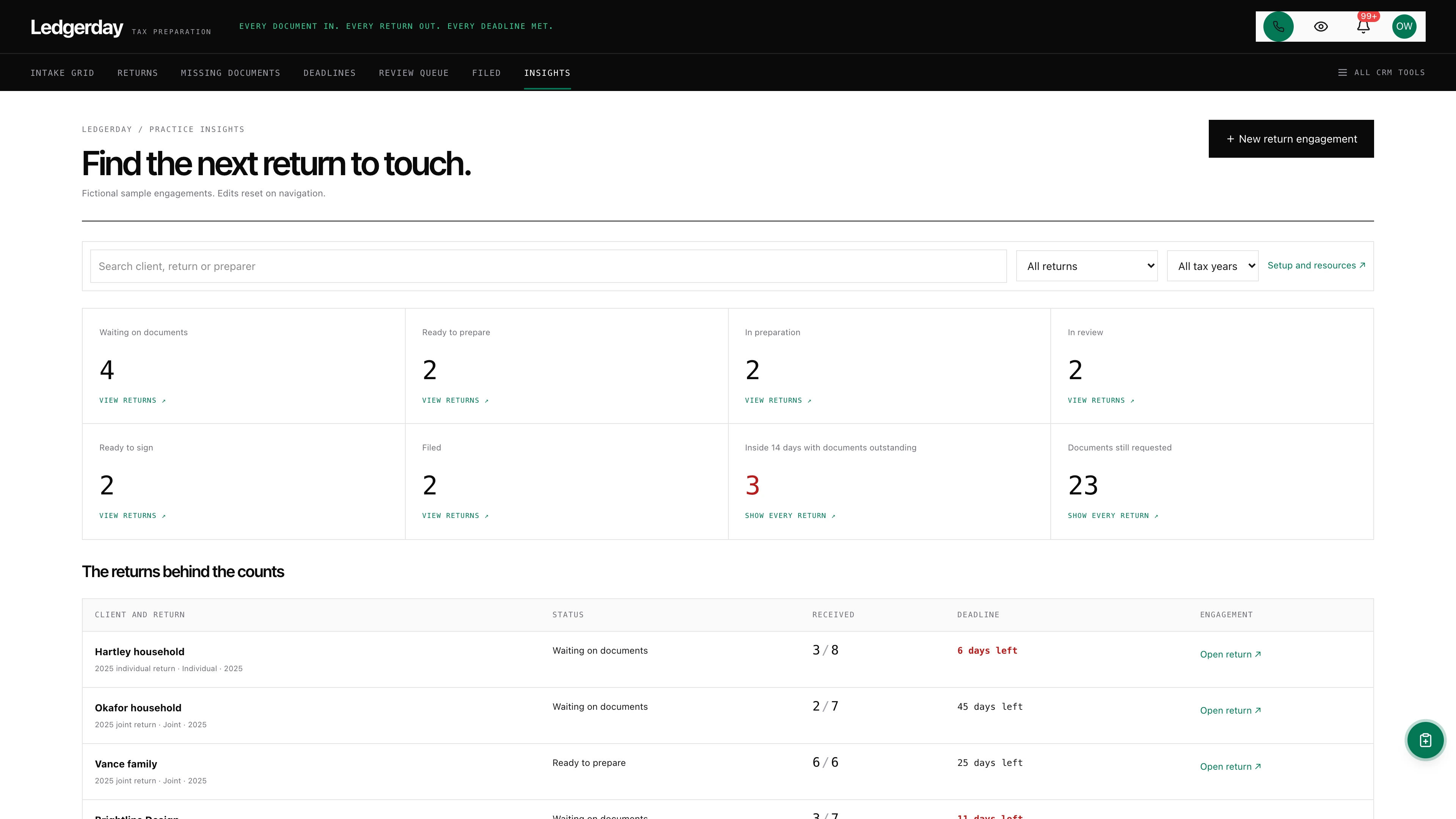Expand the All tax years dropdown
The height and width of the screenshot is (819, 1456).
click(1213, 266)
